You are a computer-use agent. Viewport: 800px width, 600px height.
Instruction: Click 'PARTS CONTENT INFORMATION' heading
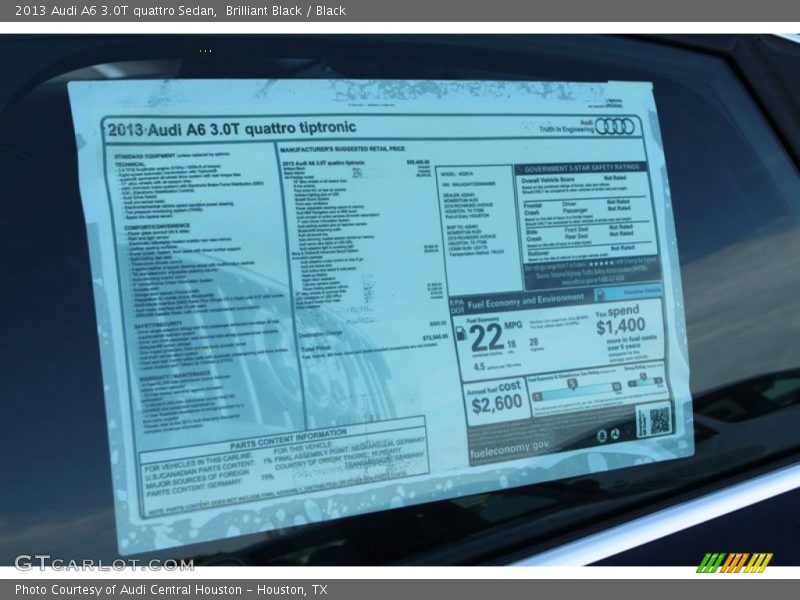(x=288, y=439)
